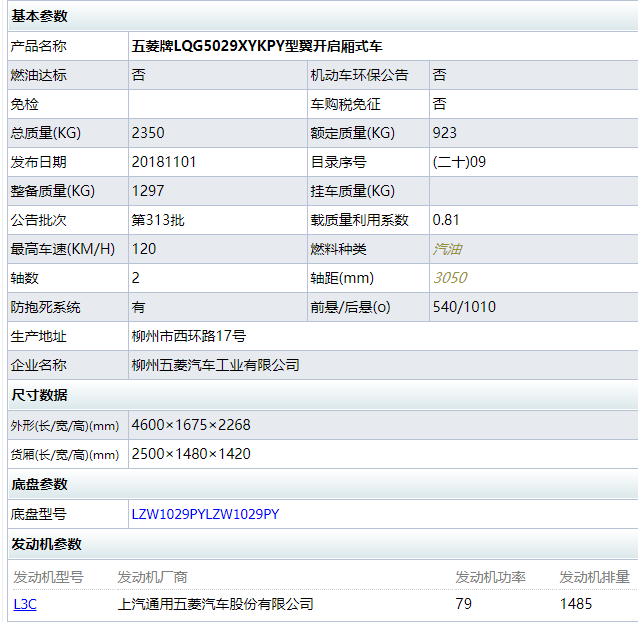Click the 挂车质量(KG) label
Viewport: 638px width, 622px height.
click(353, 191)
